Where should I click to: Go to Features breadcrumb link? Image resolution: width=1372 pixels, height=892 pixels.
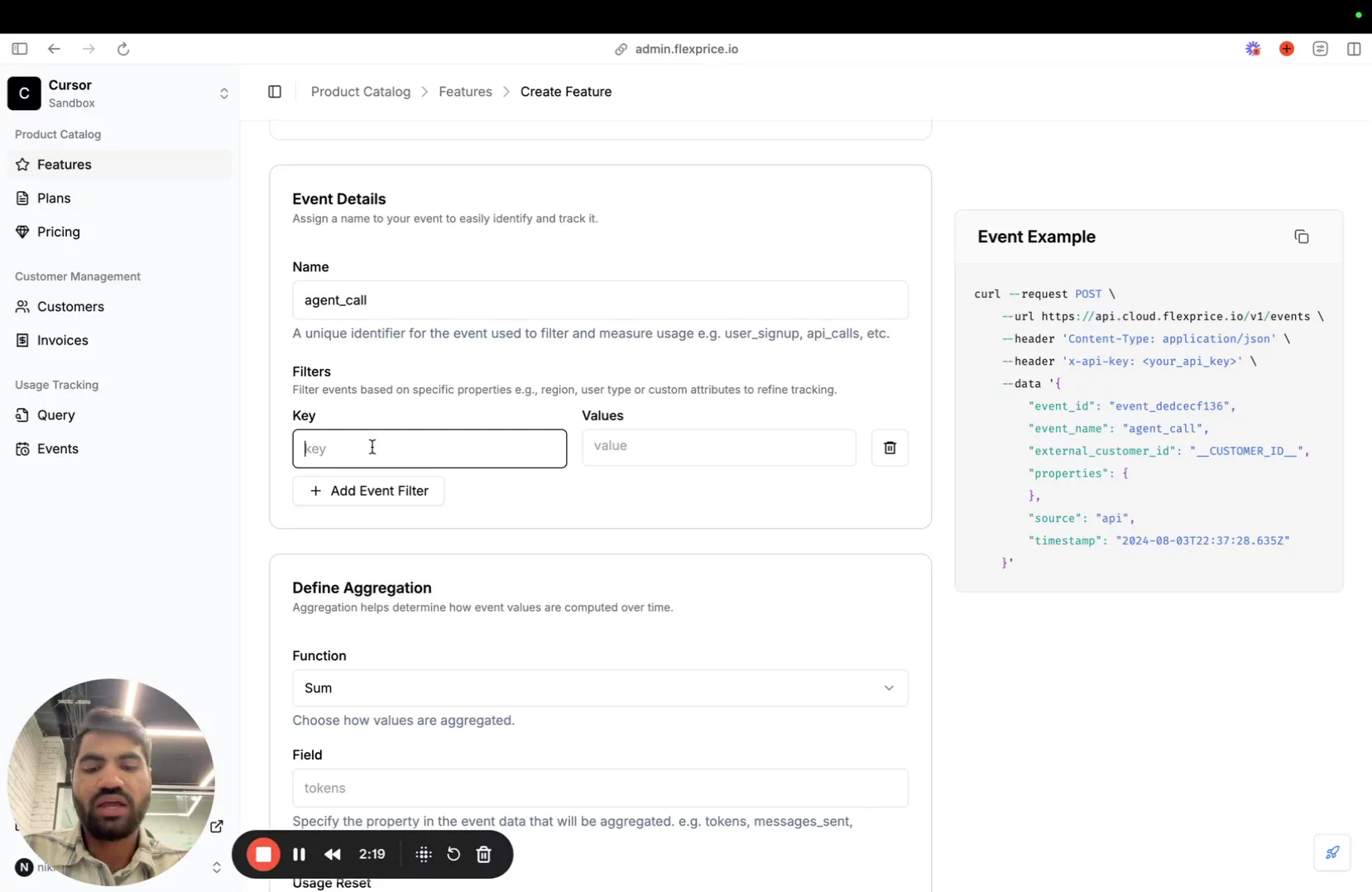(x=465, y=92)
